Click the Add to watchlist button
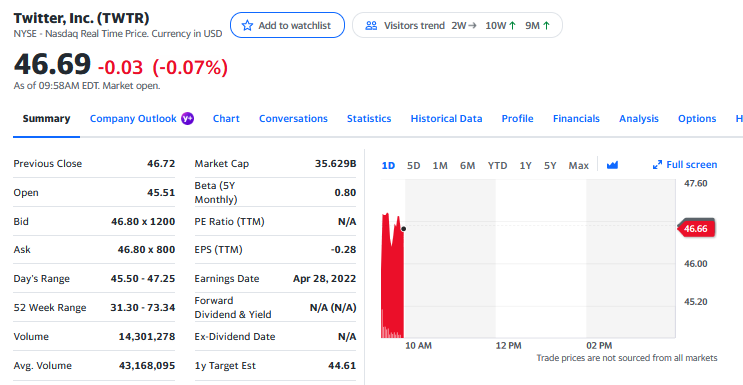Screen dimensions: 743x385 click(287, 25)
